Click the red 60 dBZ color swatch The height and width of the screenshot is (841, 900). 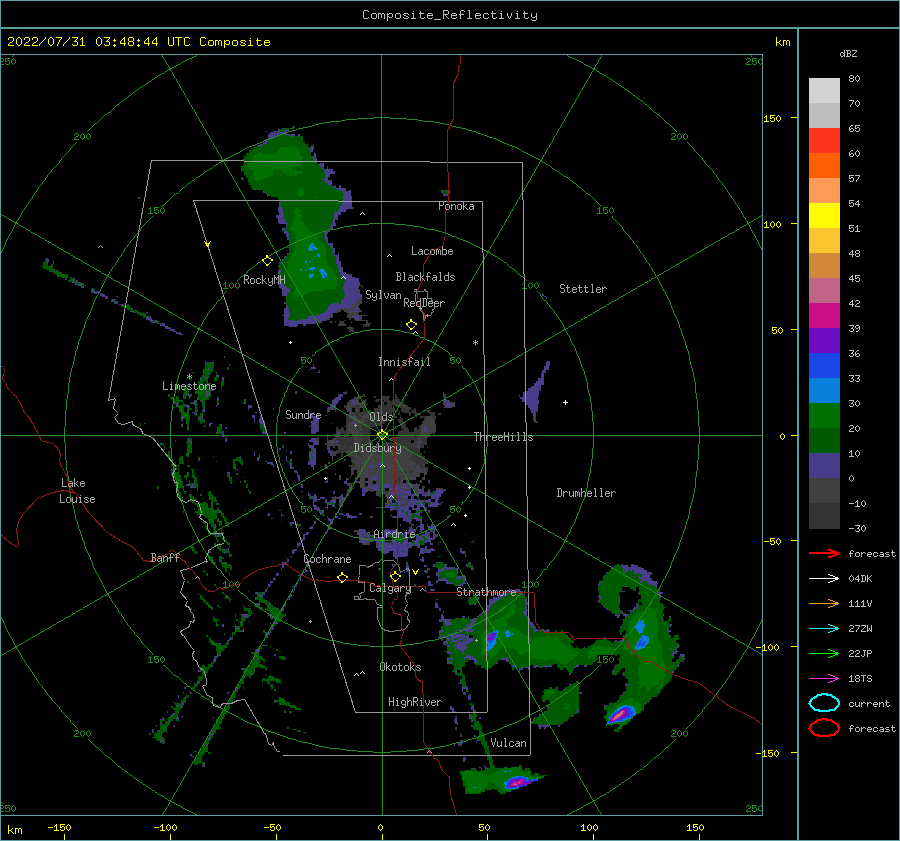point(824,141)
